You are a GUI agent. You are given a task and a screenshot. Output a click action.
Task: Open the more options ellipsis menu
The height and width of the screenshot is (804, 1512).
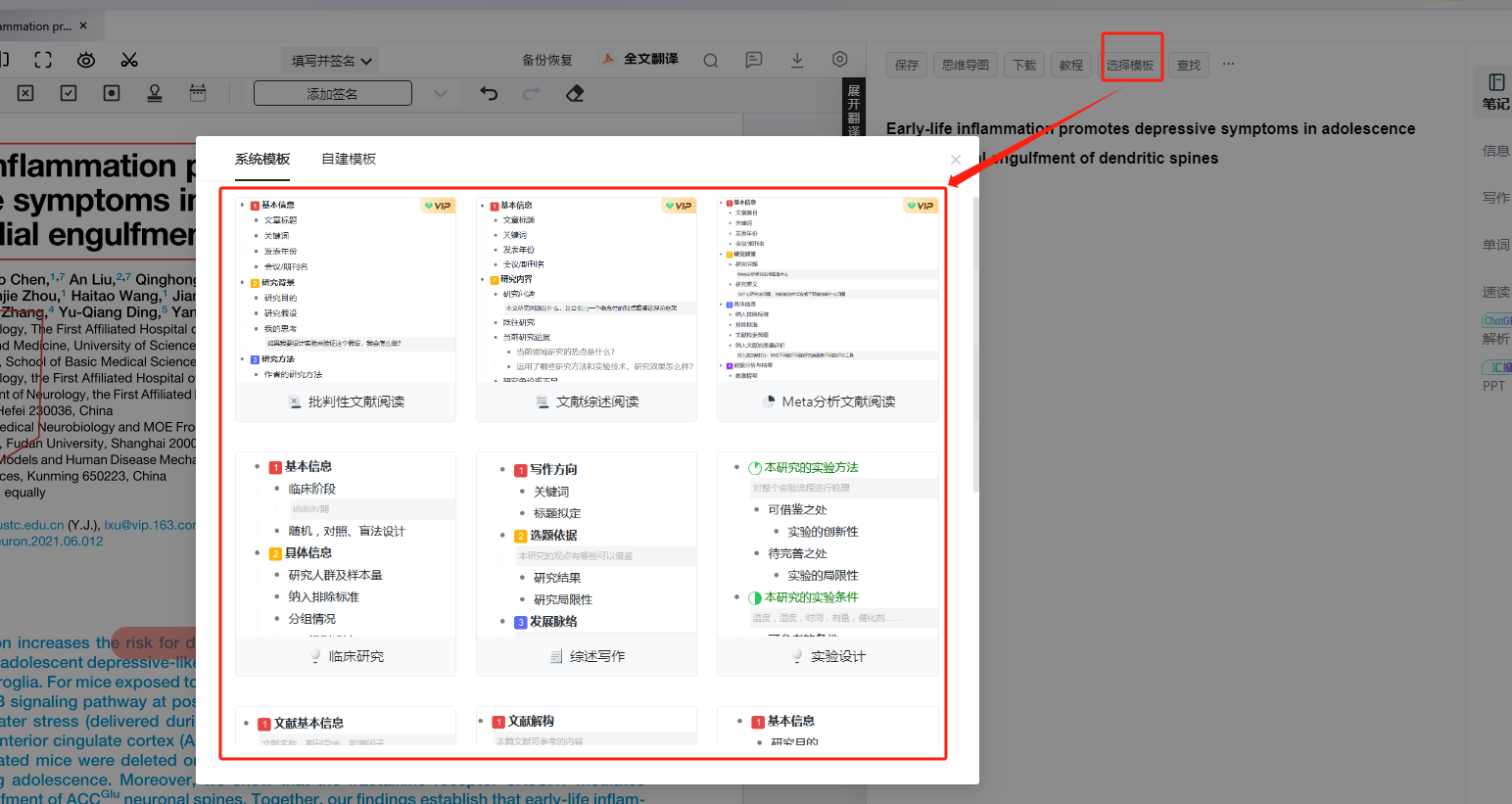(1228, 65)
